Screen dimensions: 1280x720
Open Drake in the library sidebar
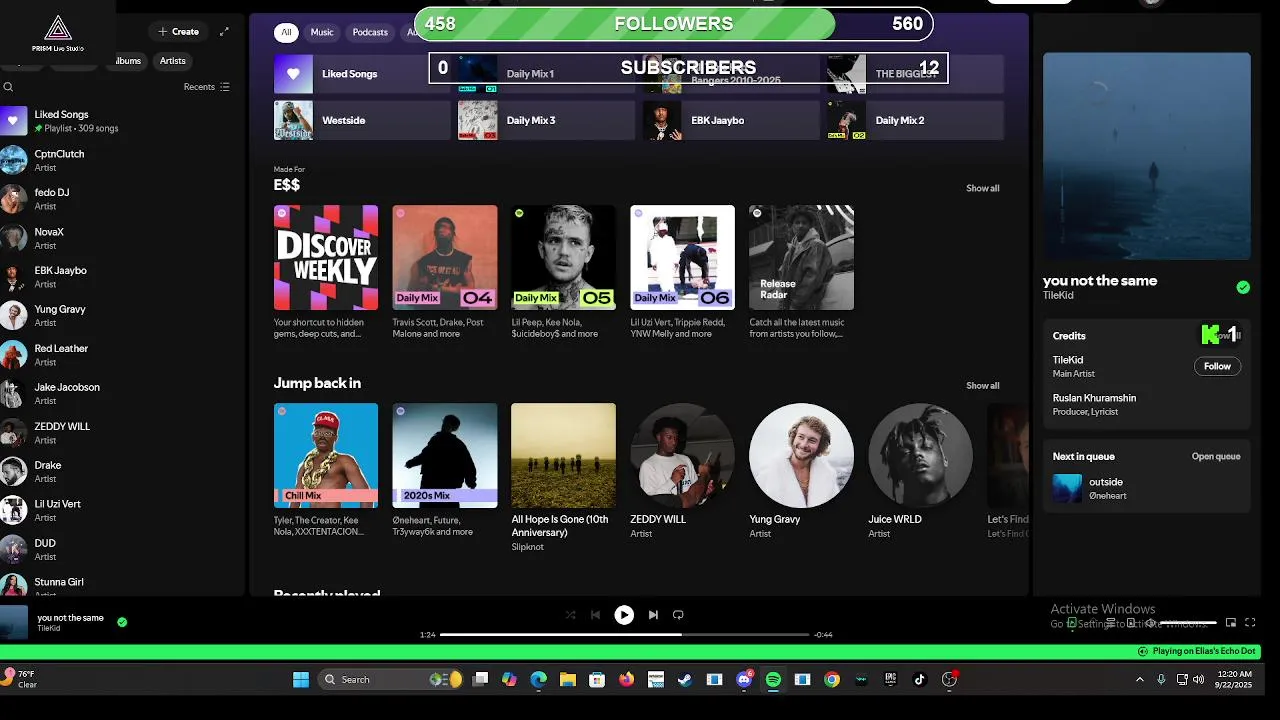(120, 472)
